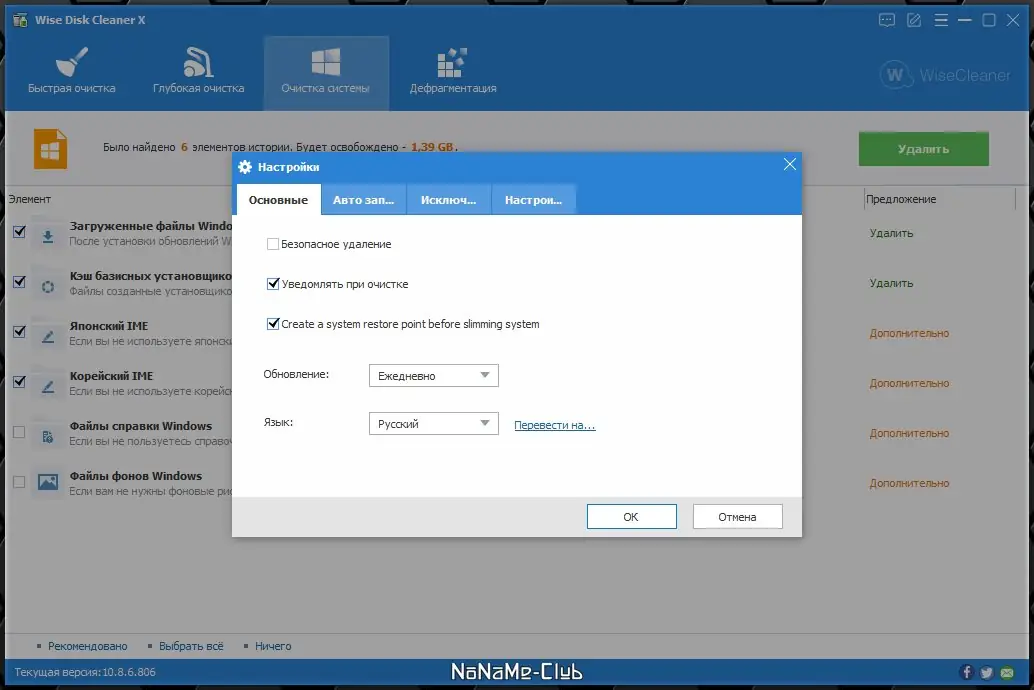Screen dimensions: 1034x690
Task: Click Дополнительно for the Японский IME row
Action: pyautogui.click(x=909, y=333)
